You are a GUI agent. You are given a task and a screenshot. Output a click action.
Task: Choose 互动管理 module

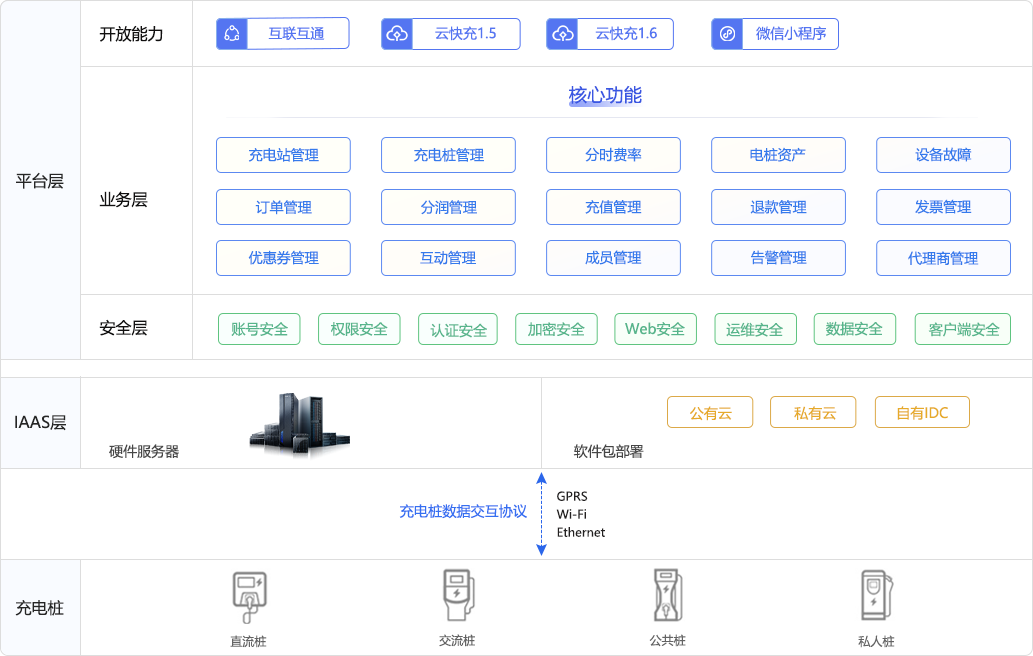448,258
